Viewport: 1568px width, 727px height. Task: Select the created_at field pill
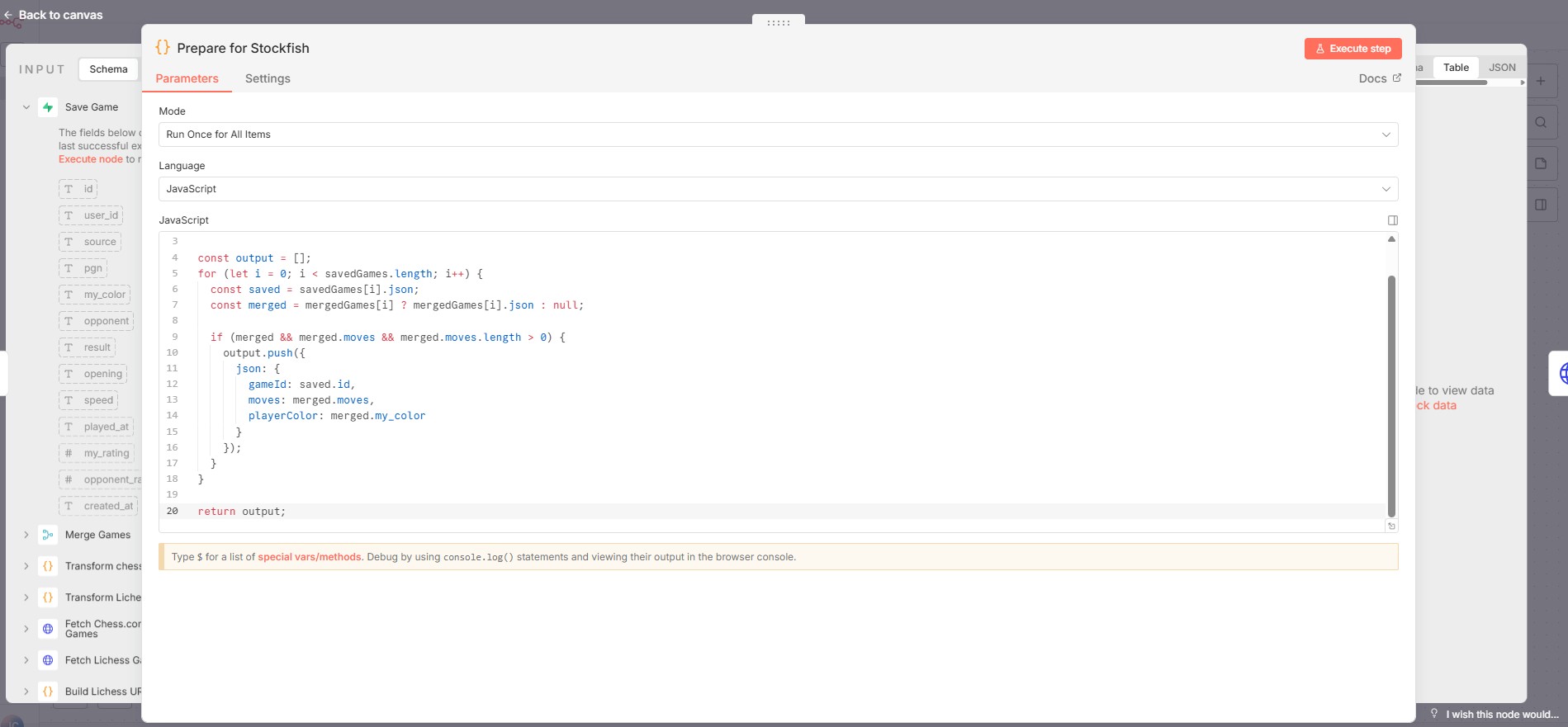[98, 506]
